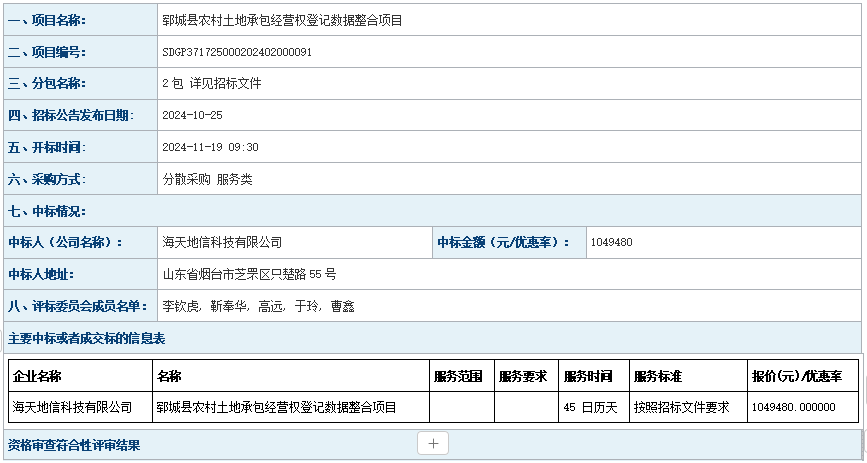Select winning amount 1049480
This screenshot has width=867, height=463.
(x=612, y=242)
